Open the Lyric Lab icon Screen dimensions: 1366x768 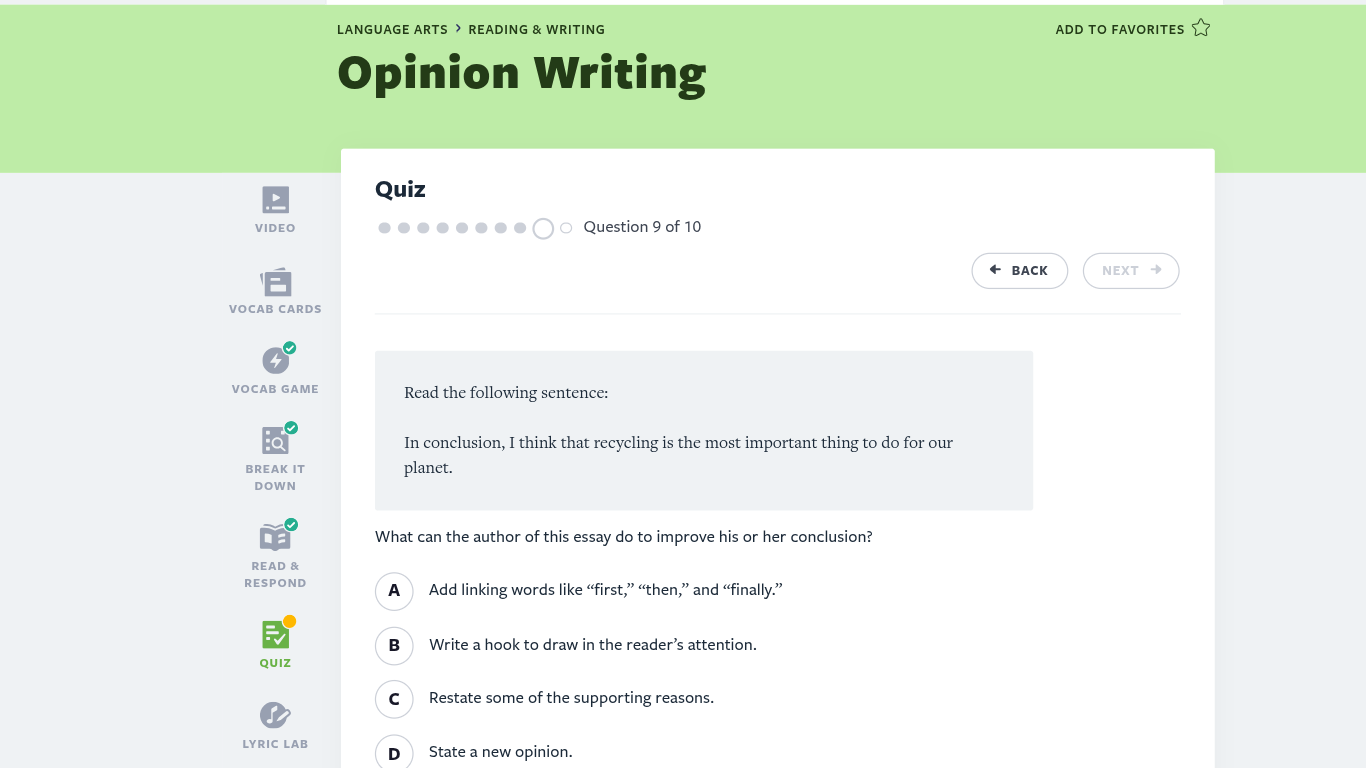[x=275, y=715]
